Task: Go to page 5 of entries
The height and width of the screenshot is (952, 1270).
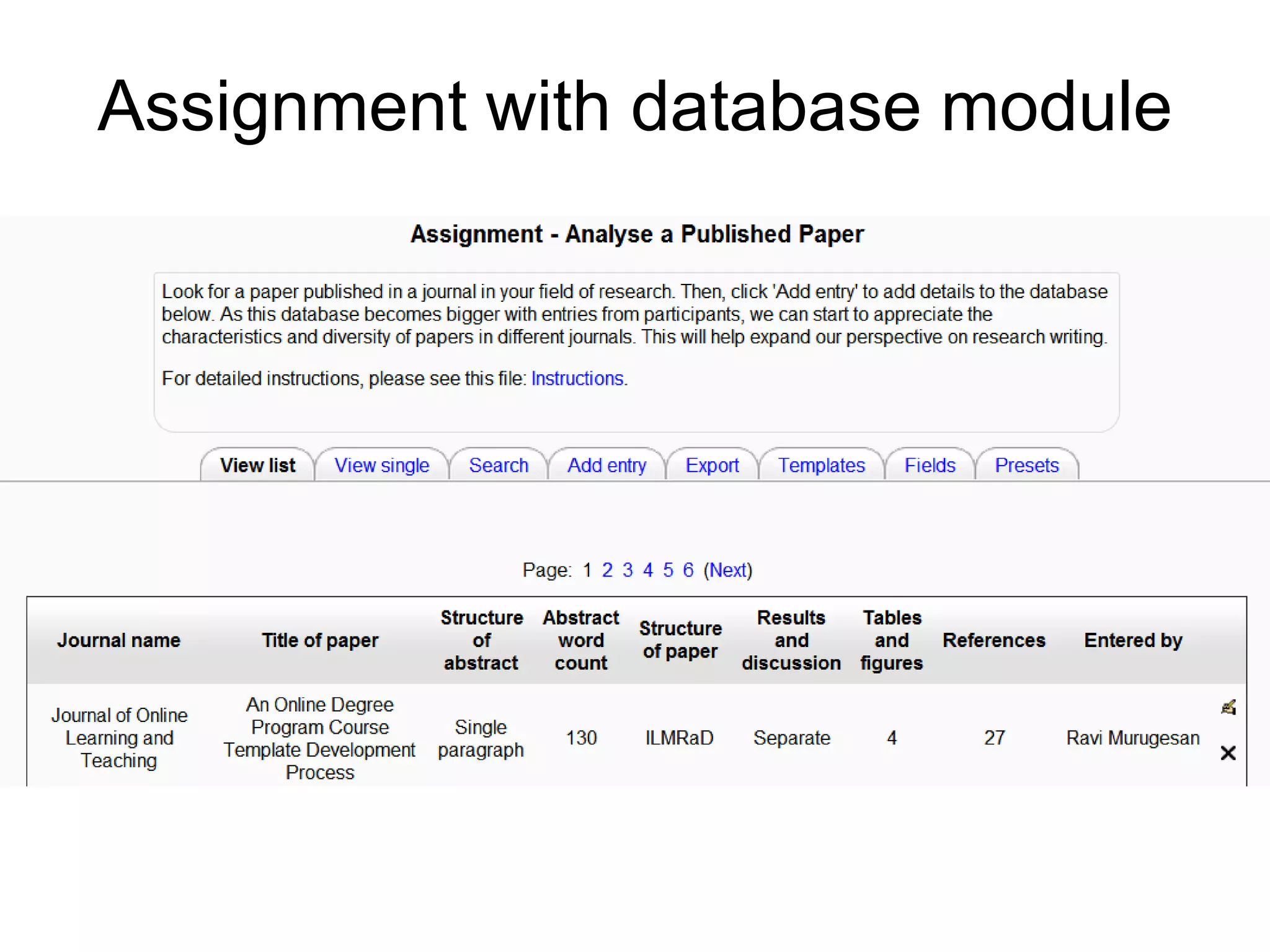Action: tap(668, 570)
